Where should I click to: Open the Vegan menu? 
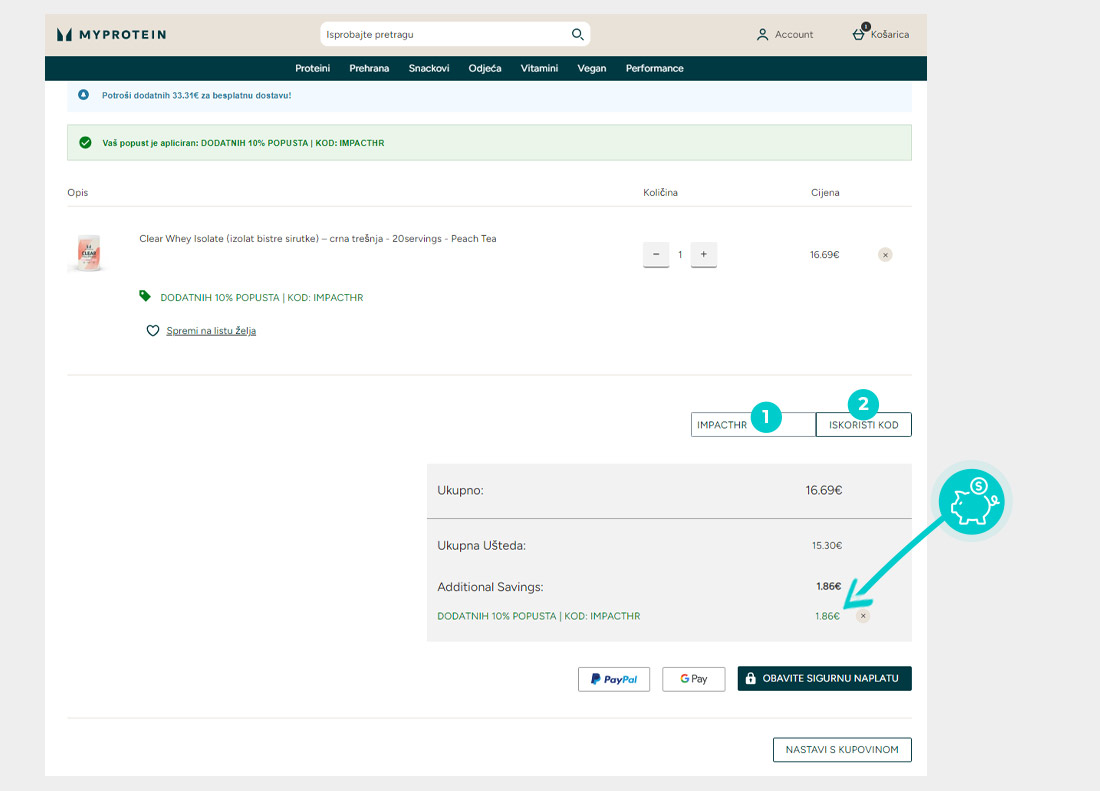591,68
